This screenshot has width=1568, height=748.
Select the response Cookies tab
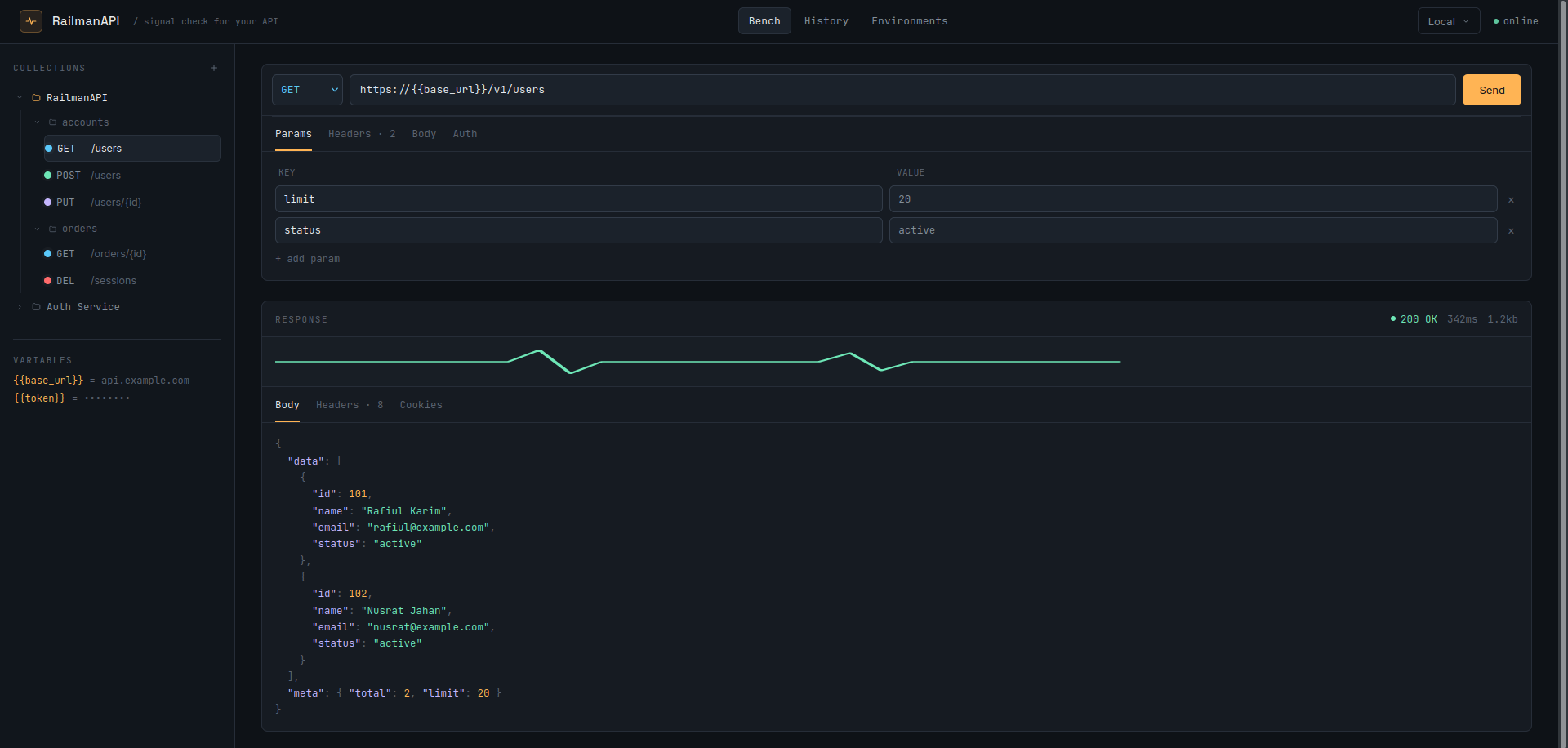point(421,405)
